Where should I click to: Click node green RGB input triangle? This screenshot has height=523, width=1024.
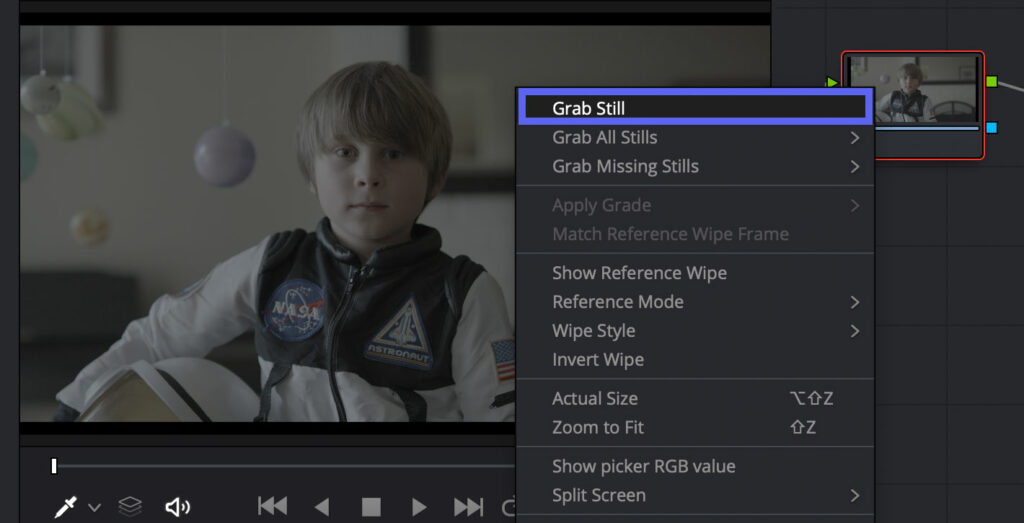(x=831, y=82)
